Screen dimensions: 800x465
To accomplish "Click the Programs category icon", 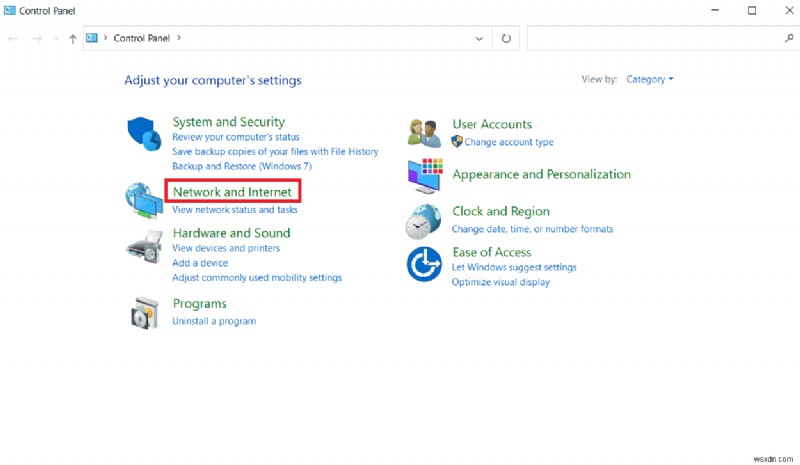I will [x=145, y=313].
